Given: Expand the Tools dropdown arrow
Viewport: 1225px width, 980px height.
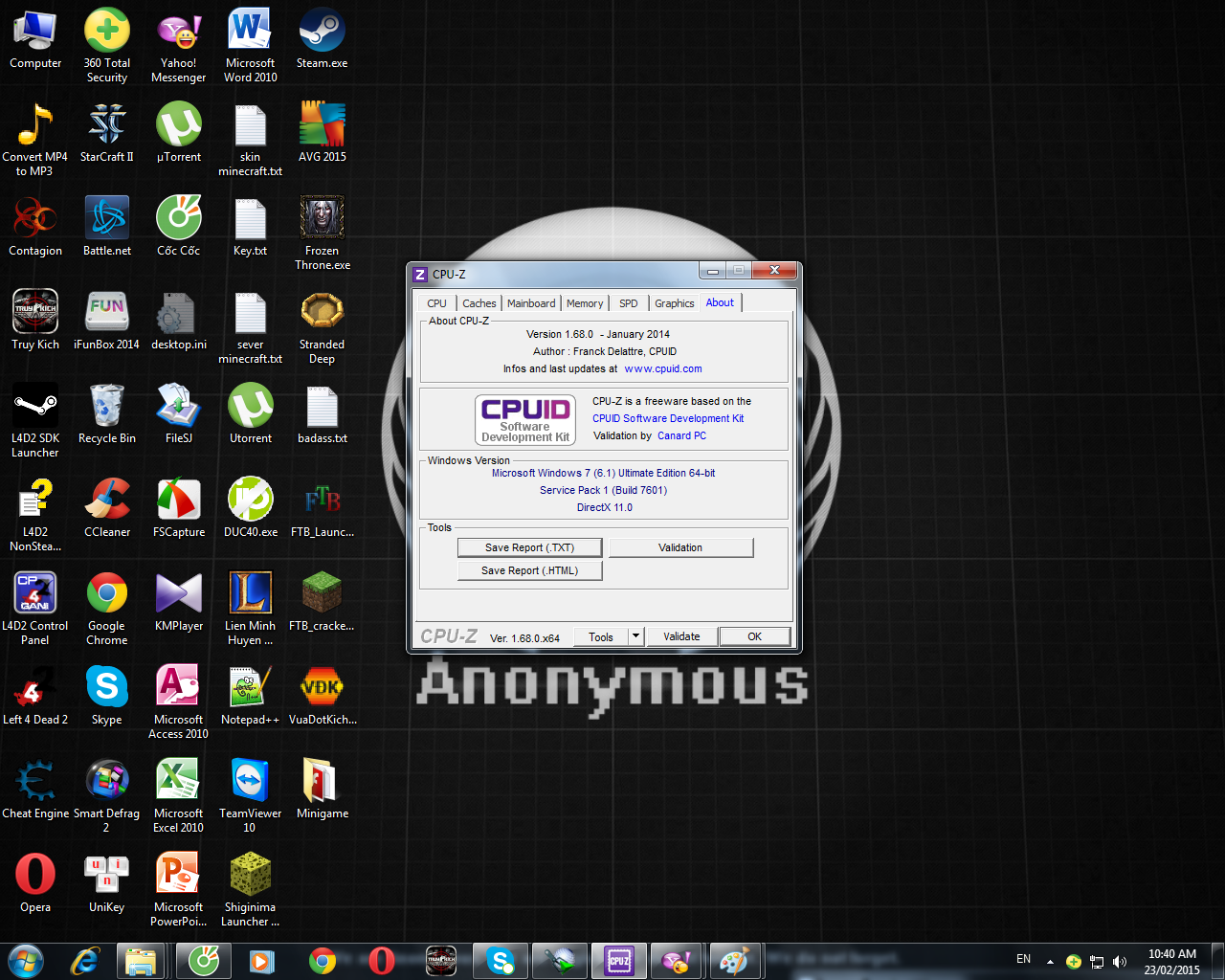Looking at the screenshot, I should coord(635,636).
